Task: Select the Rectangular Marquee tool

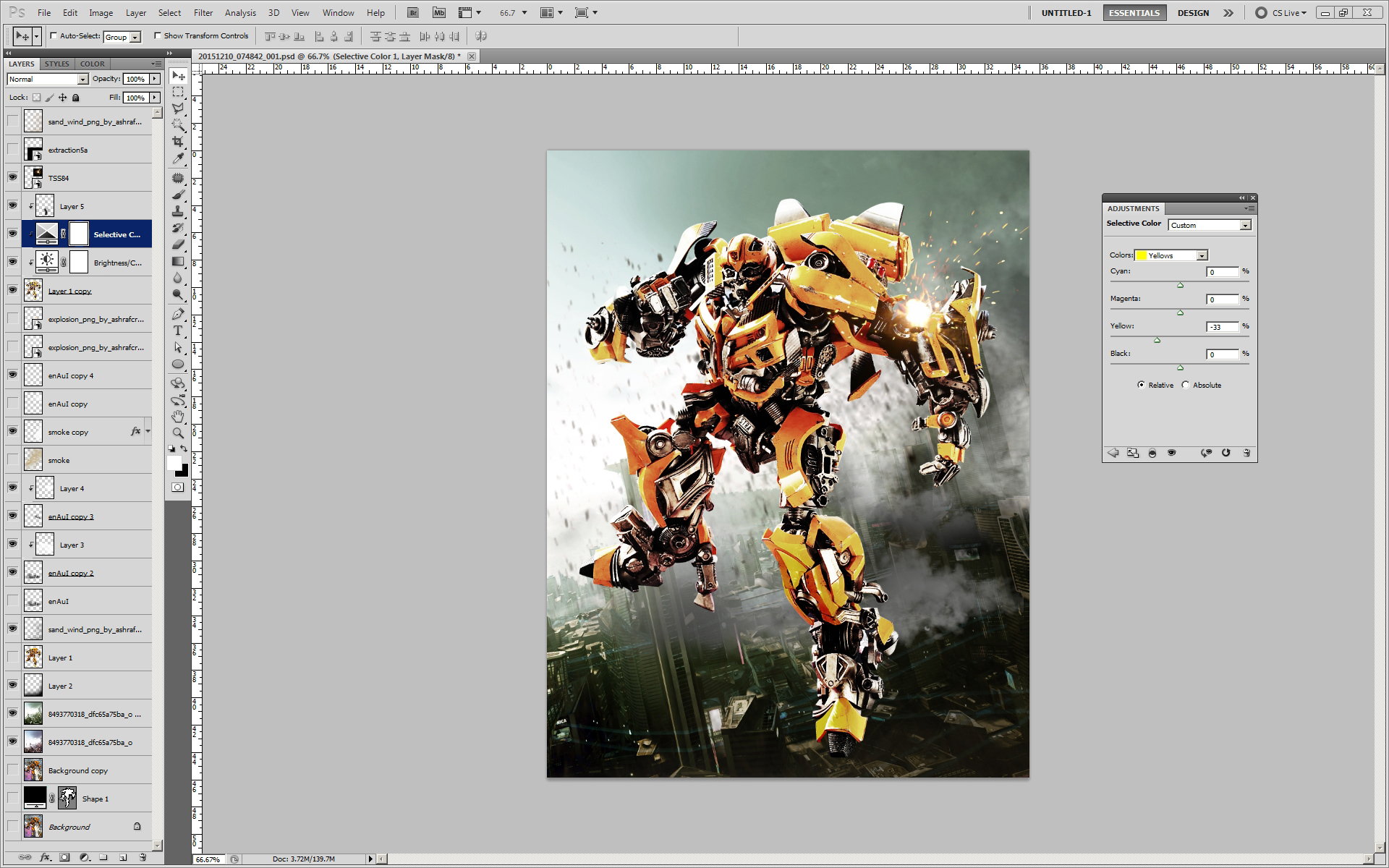Action: (x=178, y=93)
